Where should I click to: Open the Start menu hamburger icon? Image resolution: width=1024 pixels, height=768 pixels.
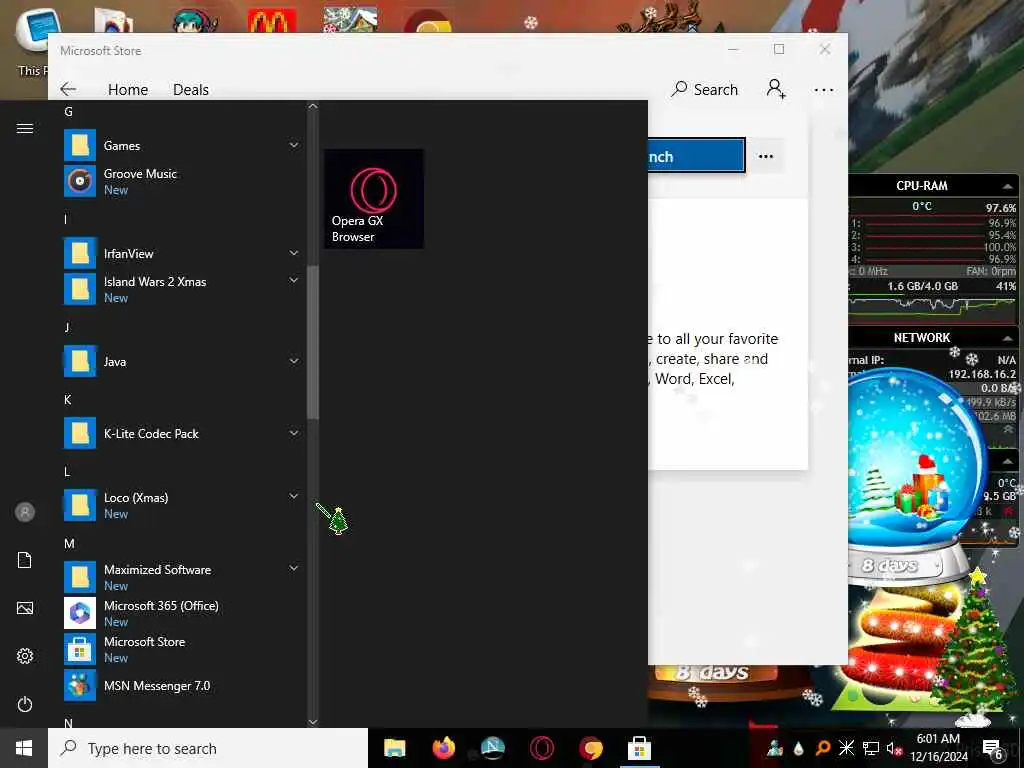[25, 128]
